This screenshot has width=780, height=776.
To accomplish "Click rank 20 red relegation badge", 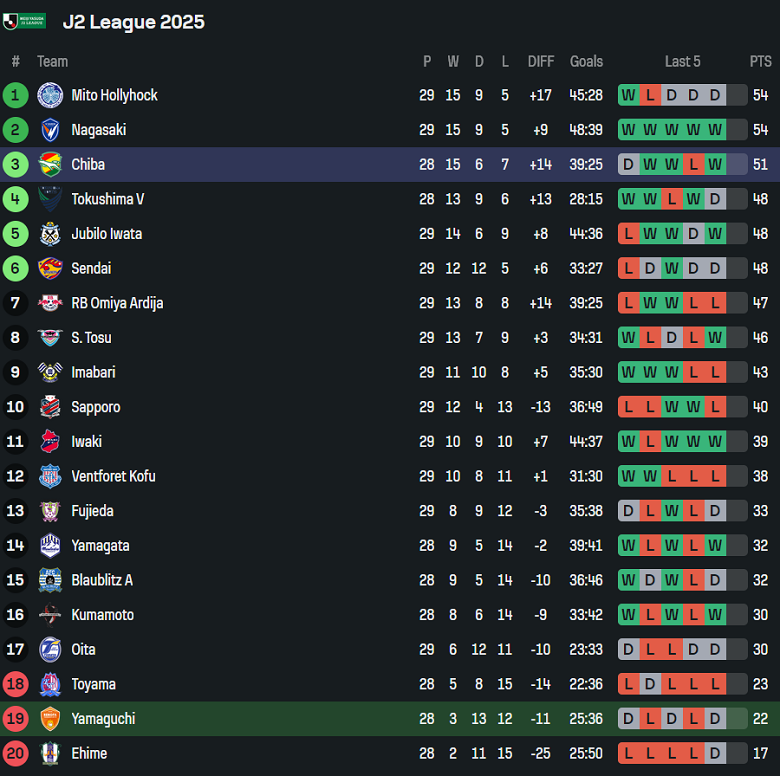I will tap(15, 753).
